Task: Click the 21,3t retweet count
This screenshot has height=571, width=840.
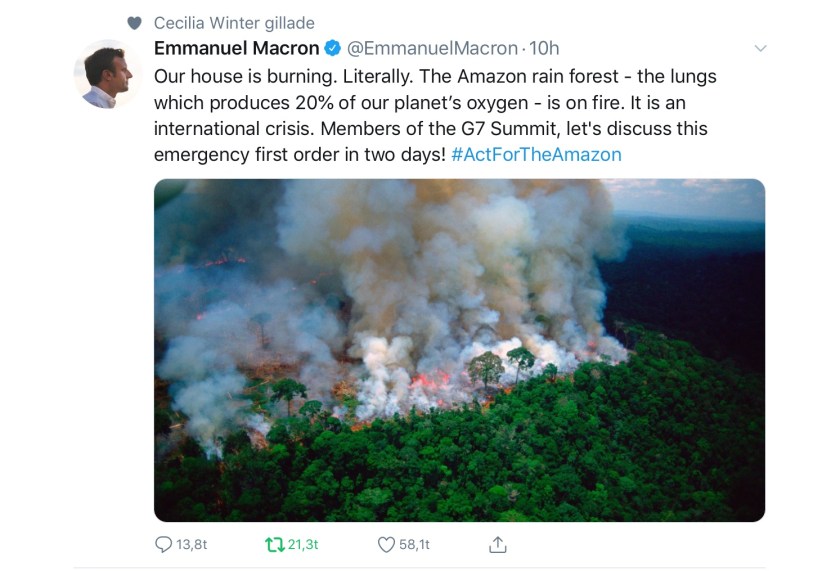Action: [302, 545]
